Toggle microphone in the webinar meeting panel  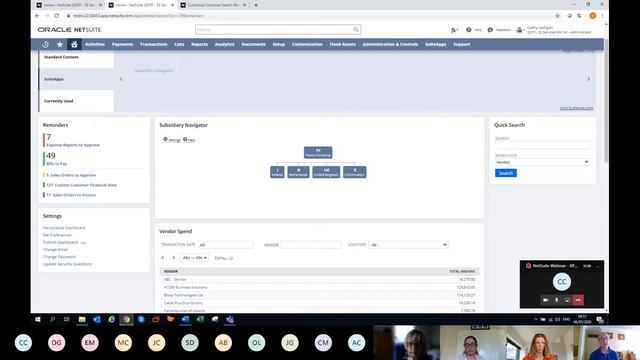[x=556, y=300]
